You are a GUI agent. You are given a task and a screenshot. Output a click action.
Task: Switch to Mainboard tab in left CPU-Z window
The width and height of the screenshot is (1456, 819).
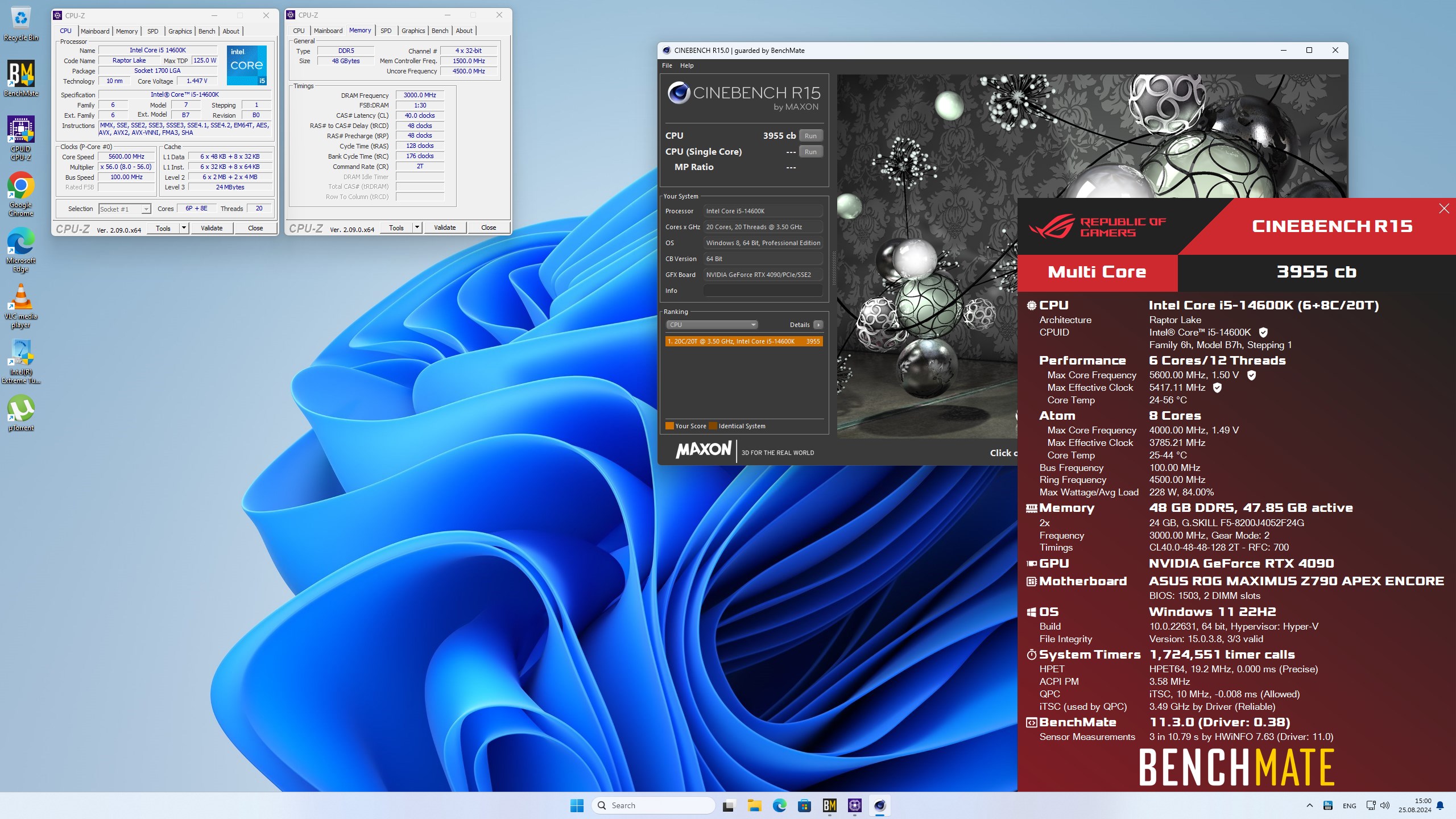tap(95, 31)
